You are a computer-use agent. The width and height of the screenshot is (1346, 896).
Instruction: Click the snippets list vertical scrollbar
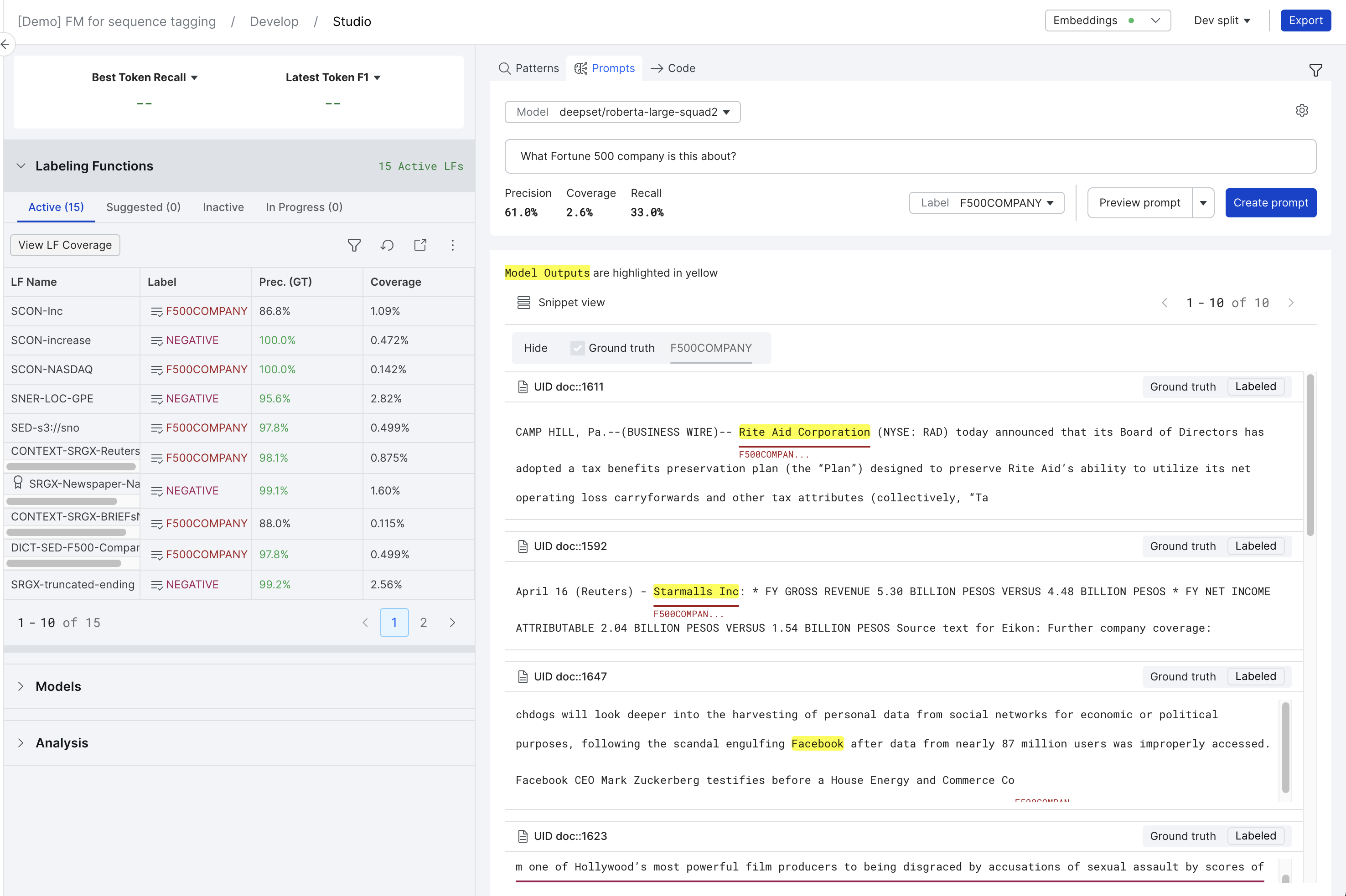coord(1310,455)
